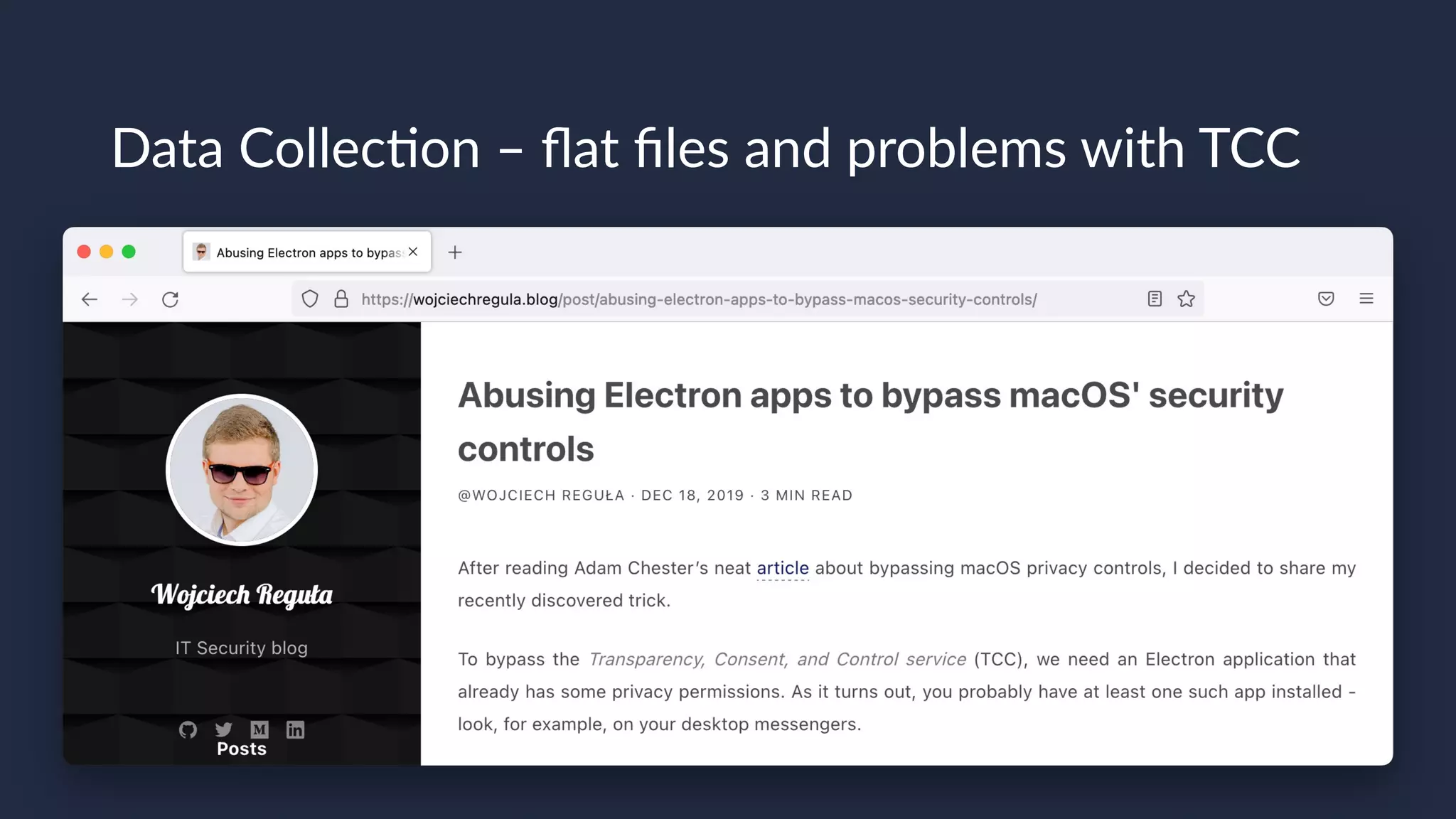
Task: Minimize window using yellow button
Action: click(x=107, y=252)
